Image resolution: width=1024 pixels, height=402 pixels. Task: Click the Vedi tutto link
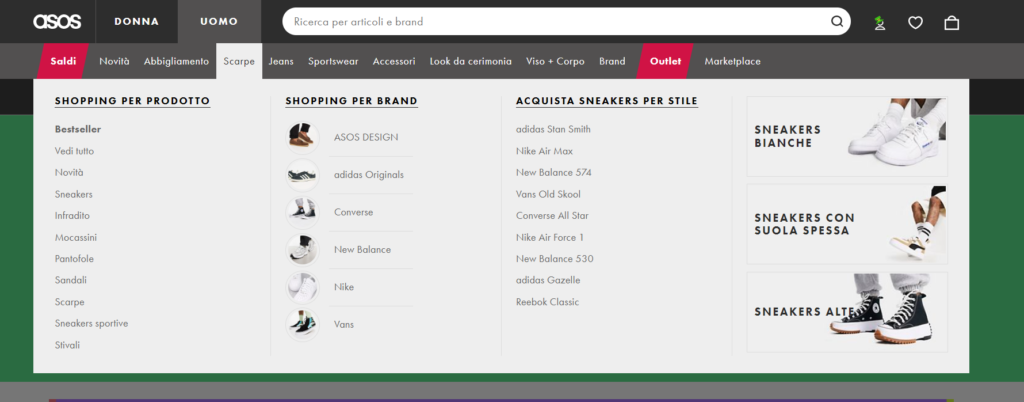click(x=74, y=151)
